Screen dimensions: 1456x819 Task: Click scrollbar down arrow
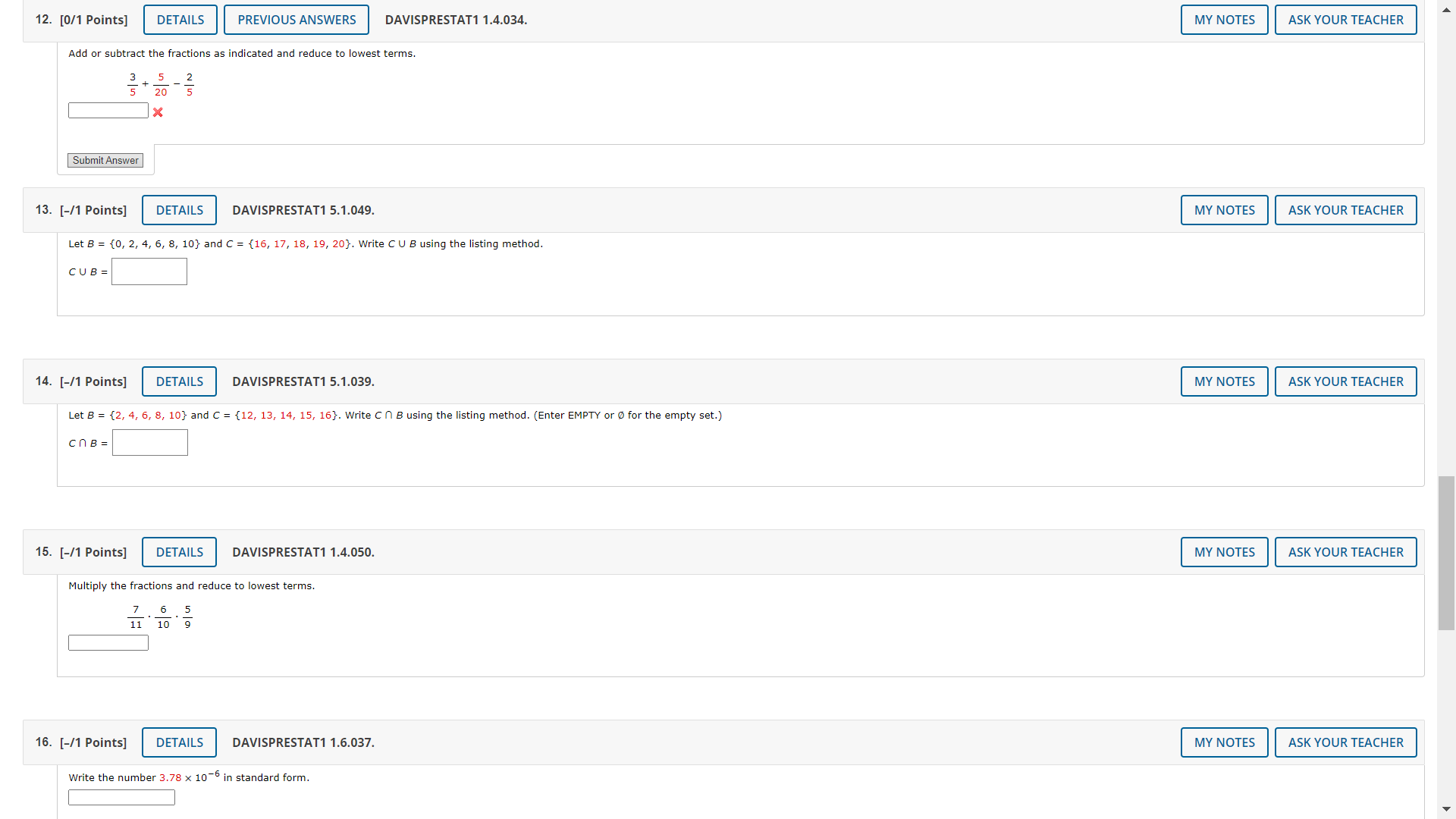click(x=1446, y=809)
